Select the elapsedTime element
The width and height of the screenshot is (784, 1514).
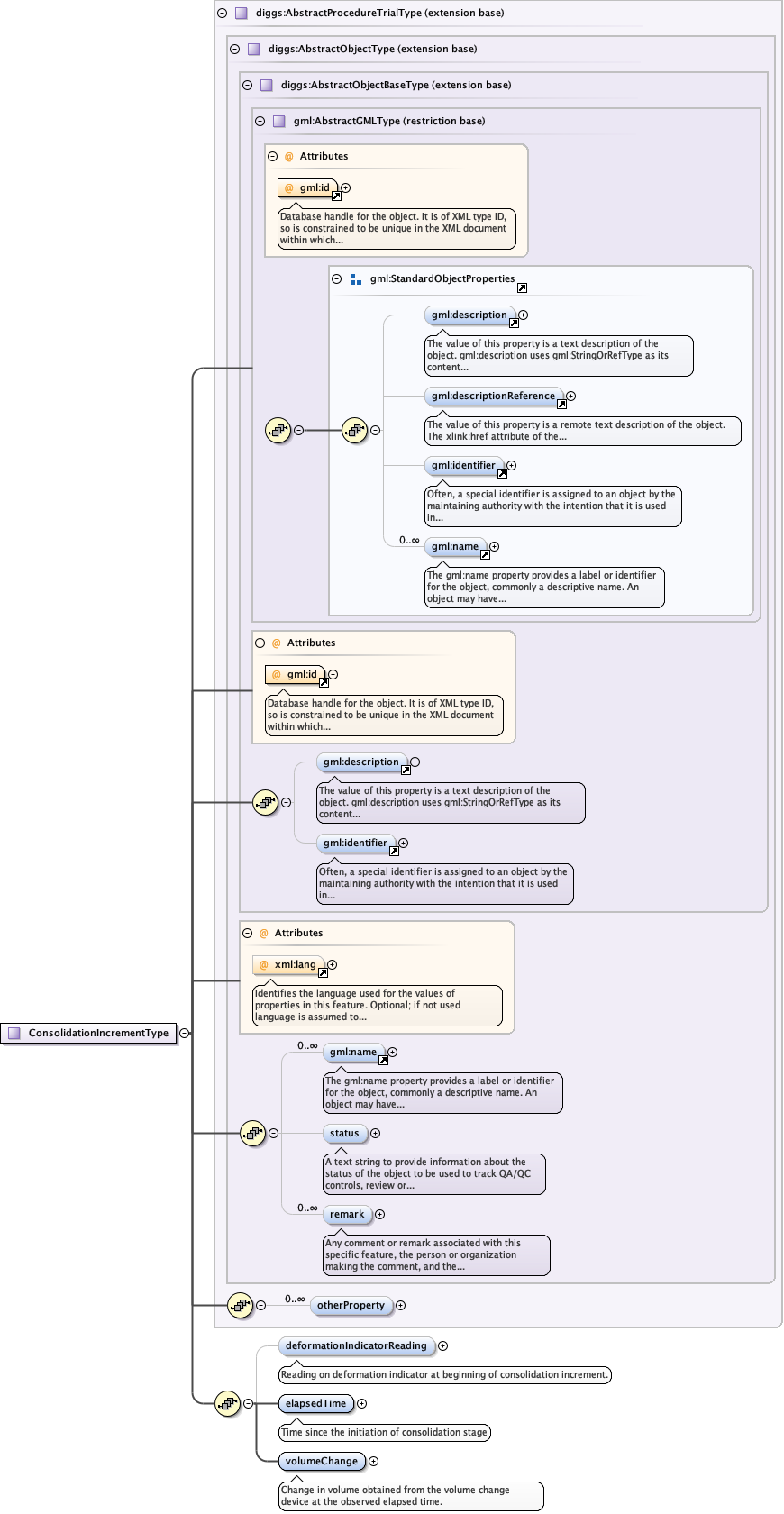315,1403
